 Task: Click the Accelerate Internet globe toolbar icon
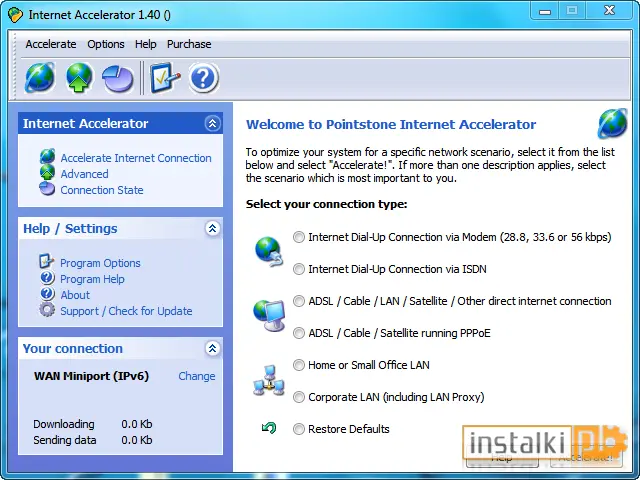pyautogui.click(x=39, y=78)
